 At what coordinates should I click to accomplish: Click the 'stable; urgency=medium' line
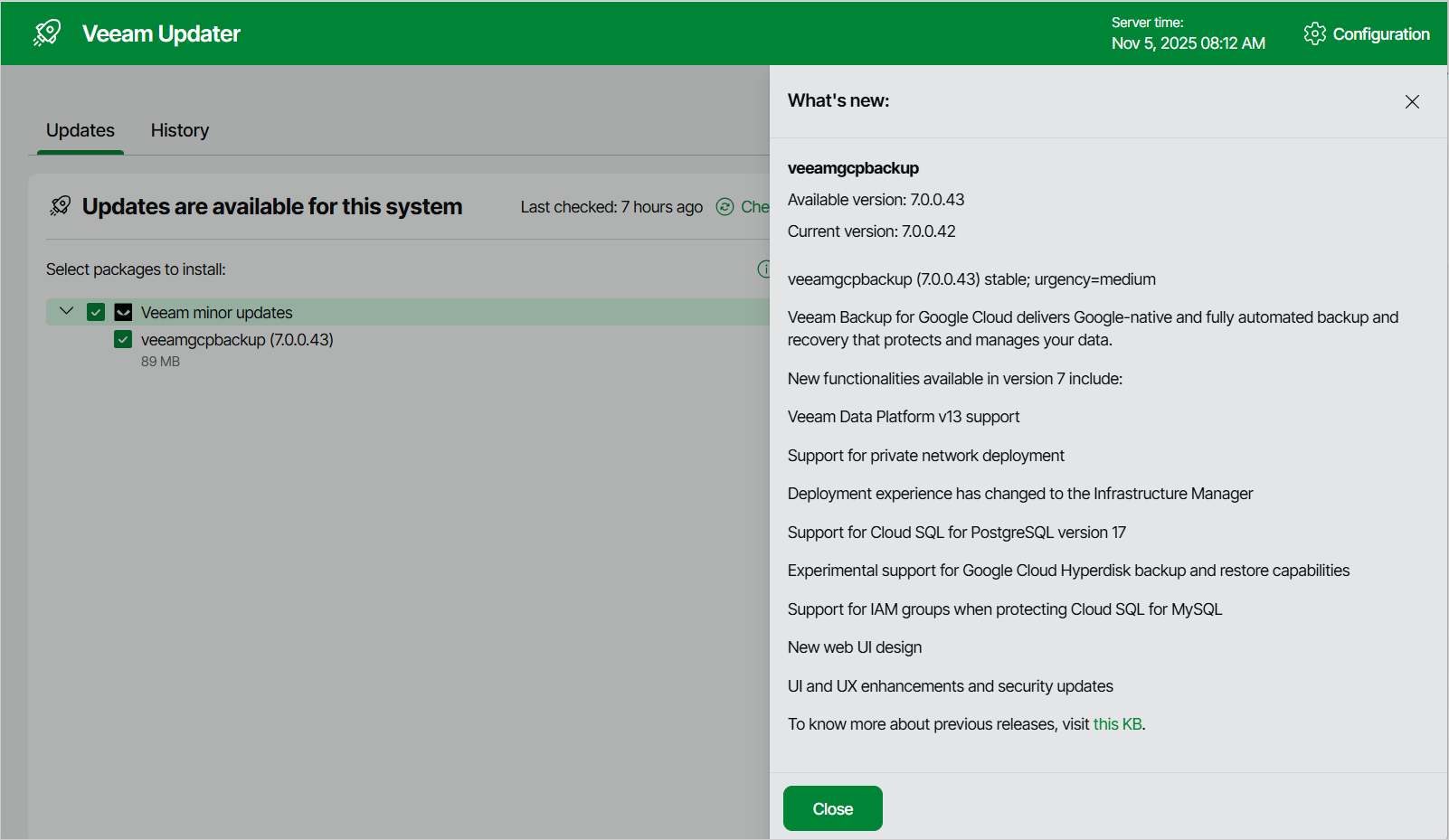pos(971,279)
